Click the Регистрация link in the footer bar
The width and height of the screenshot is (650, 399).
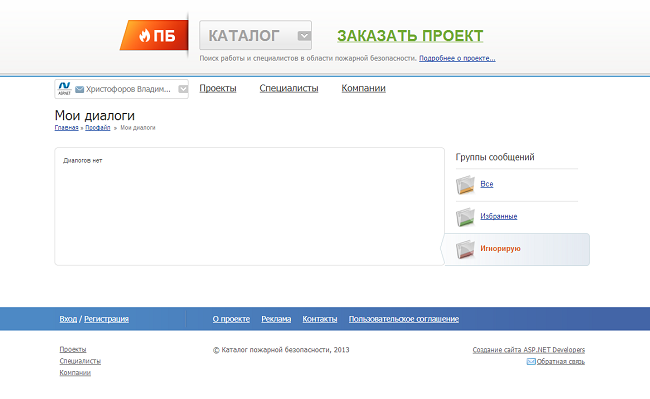pyautogui.click(x=106, y=319)
